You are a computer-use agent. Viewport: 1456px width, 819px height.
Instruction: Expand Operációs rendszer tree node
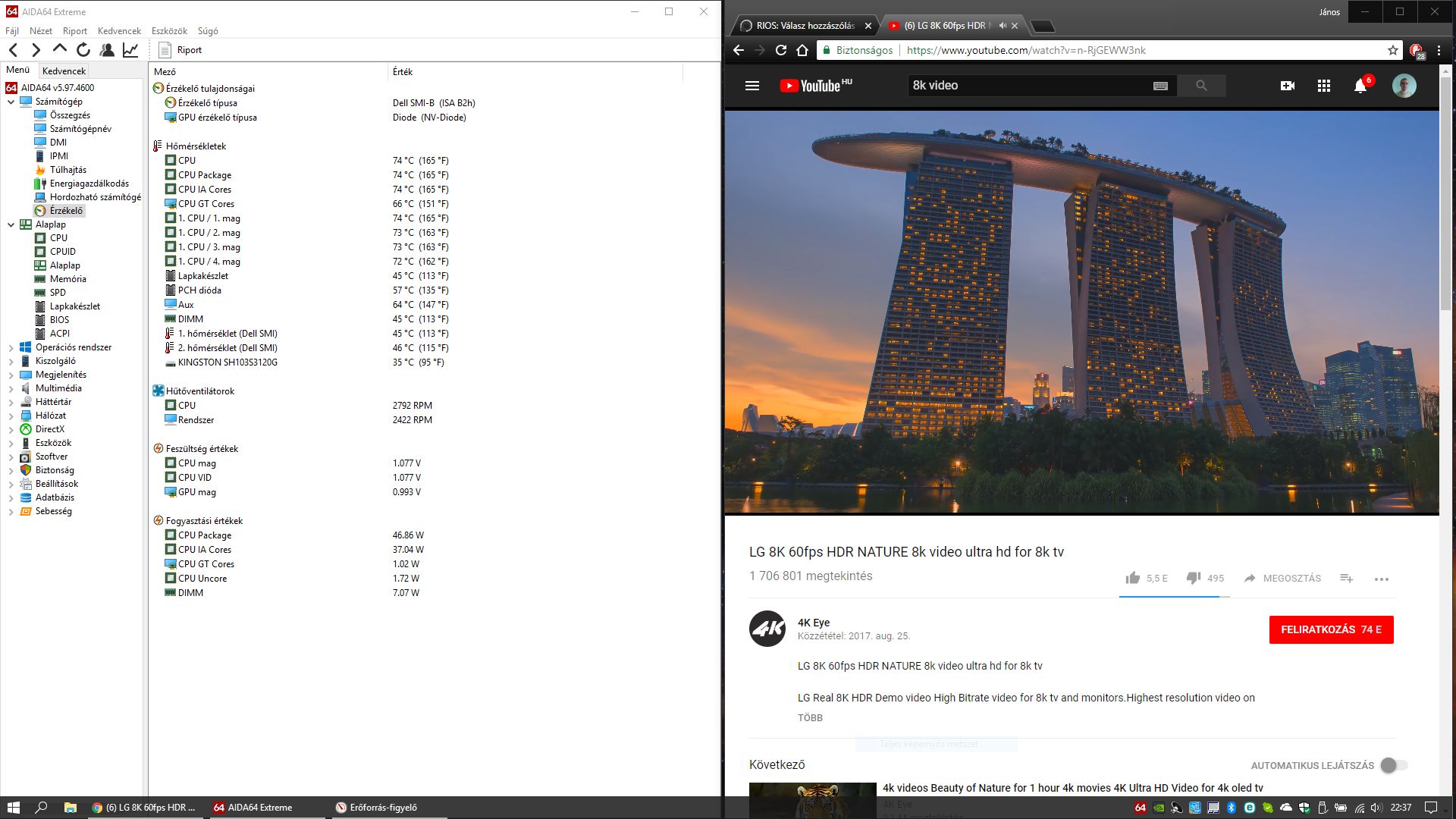11,347
